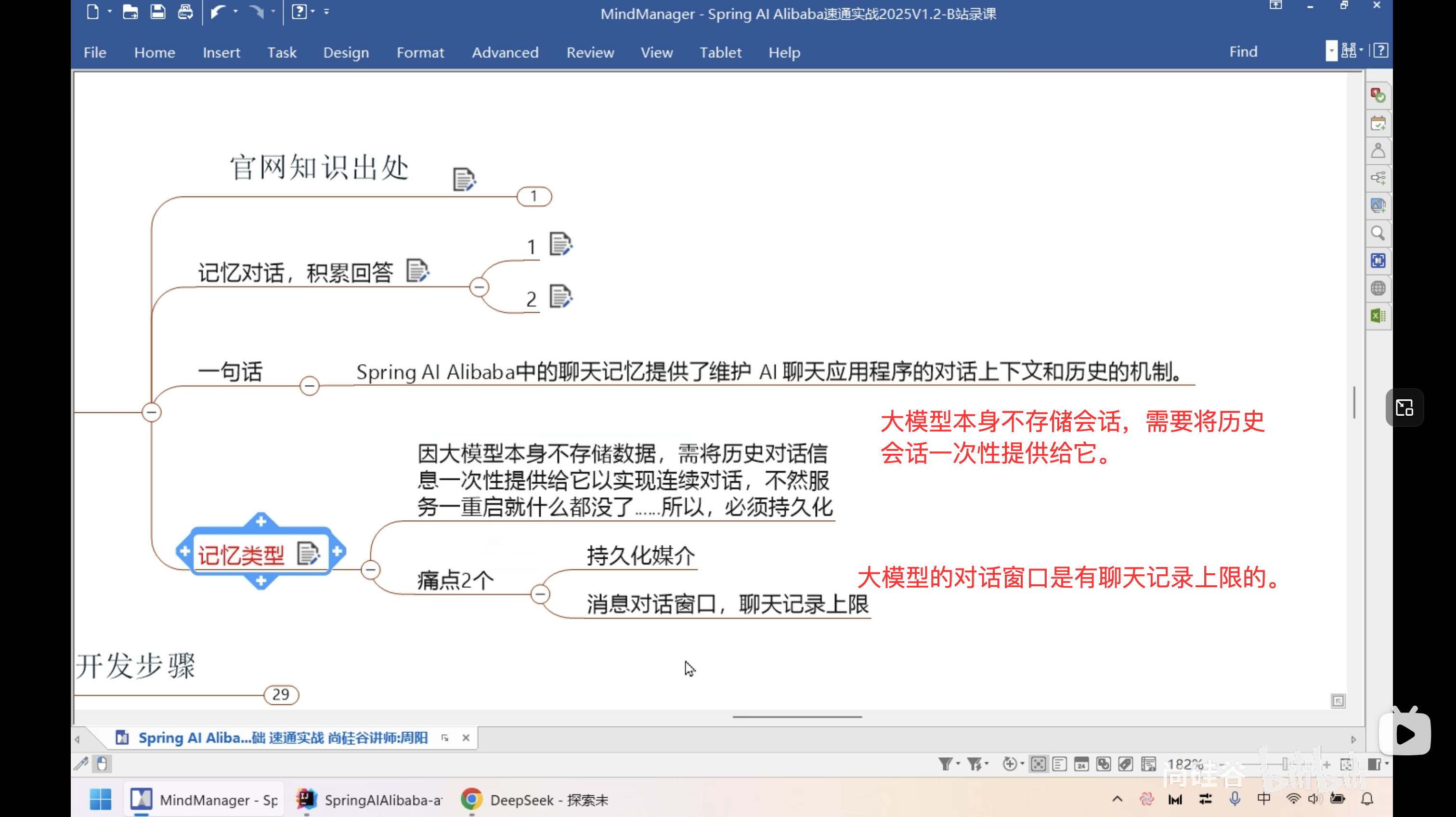1456x817 pixels.
Task: Save the map using the Save icon
Action: 158,11
